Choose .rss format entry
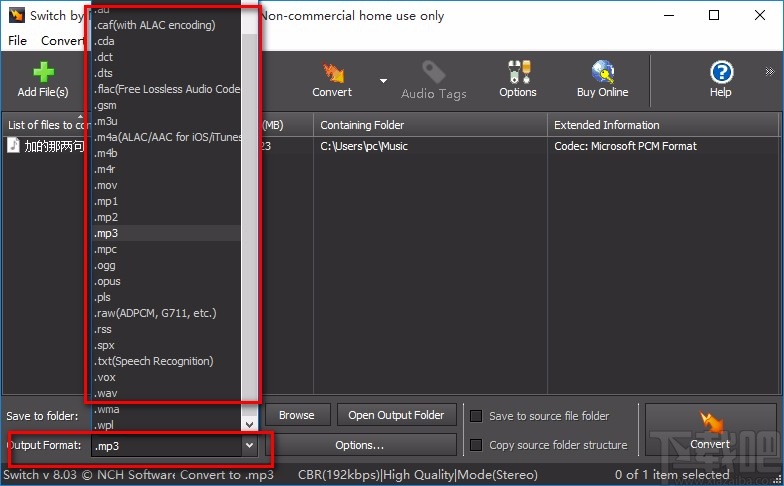Image resolution: width=784 pixels, height=486 pixels. [166, 329]
